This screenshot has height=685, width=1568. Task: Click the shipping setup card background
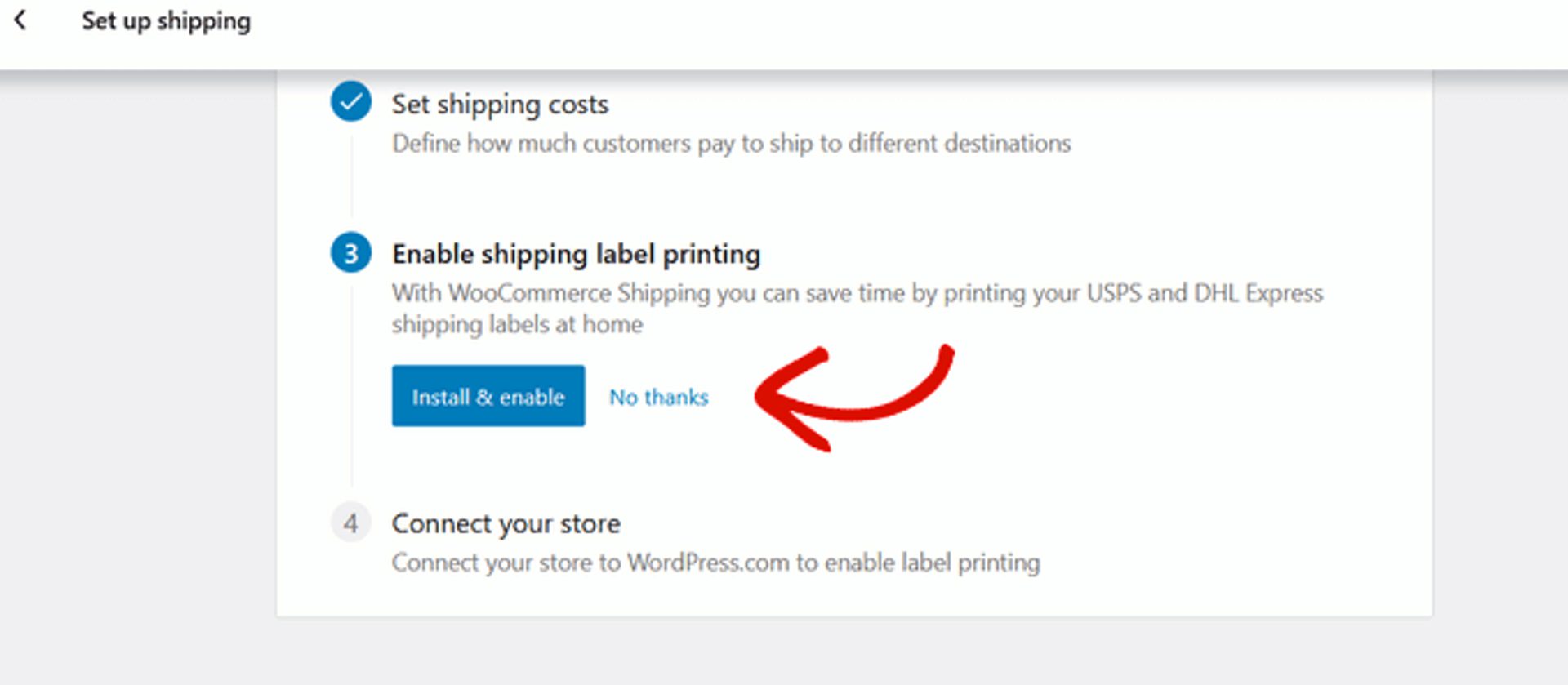click(1225, 490)
